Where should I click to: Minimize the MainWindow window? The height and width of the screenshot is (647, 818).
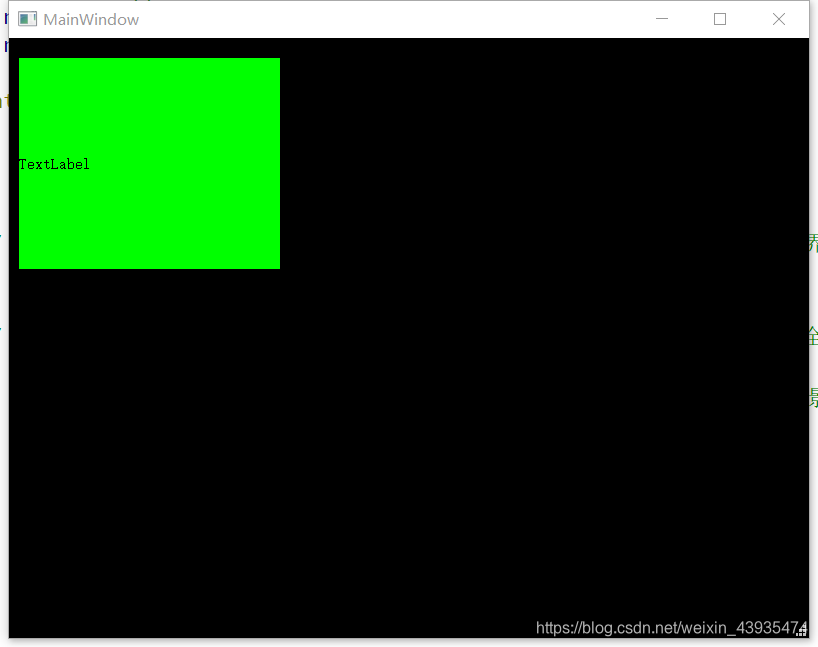[x=661, y=19]
